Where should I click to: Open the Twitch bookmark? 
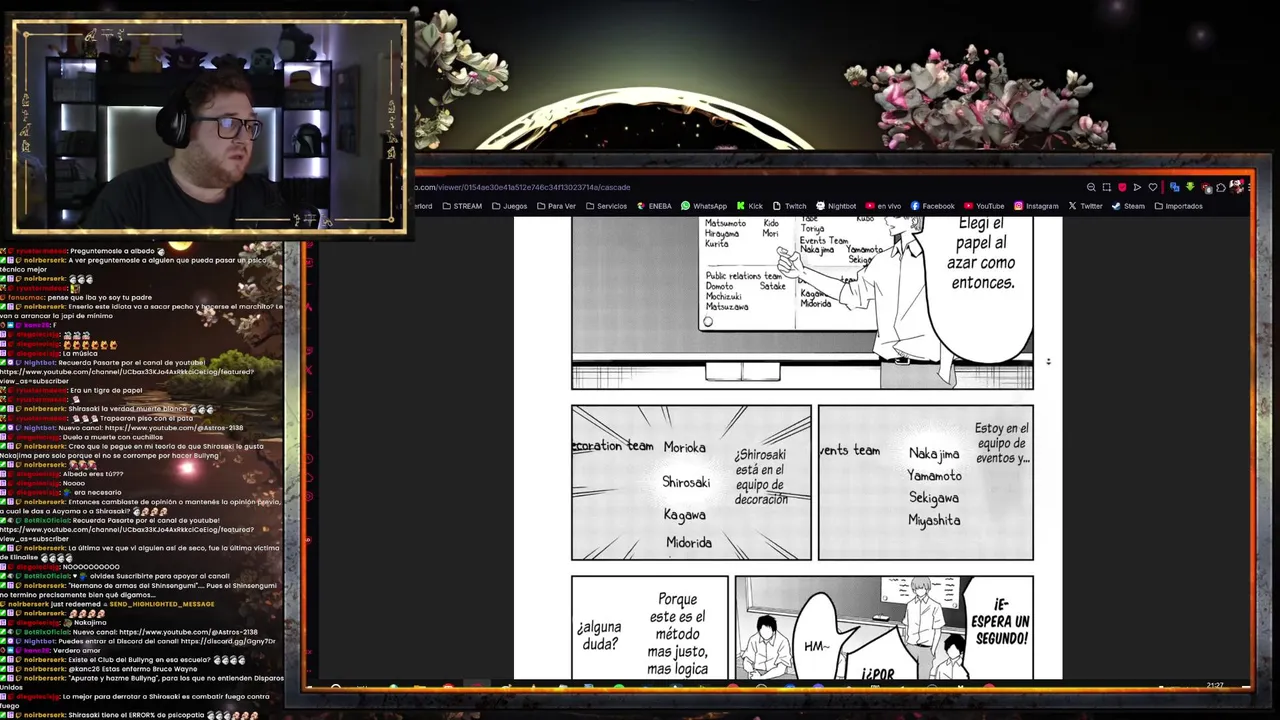click(789, 206)
